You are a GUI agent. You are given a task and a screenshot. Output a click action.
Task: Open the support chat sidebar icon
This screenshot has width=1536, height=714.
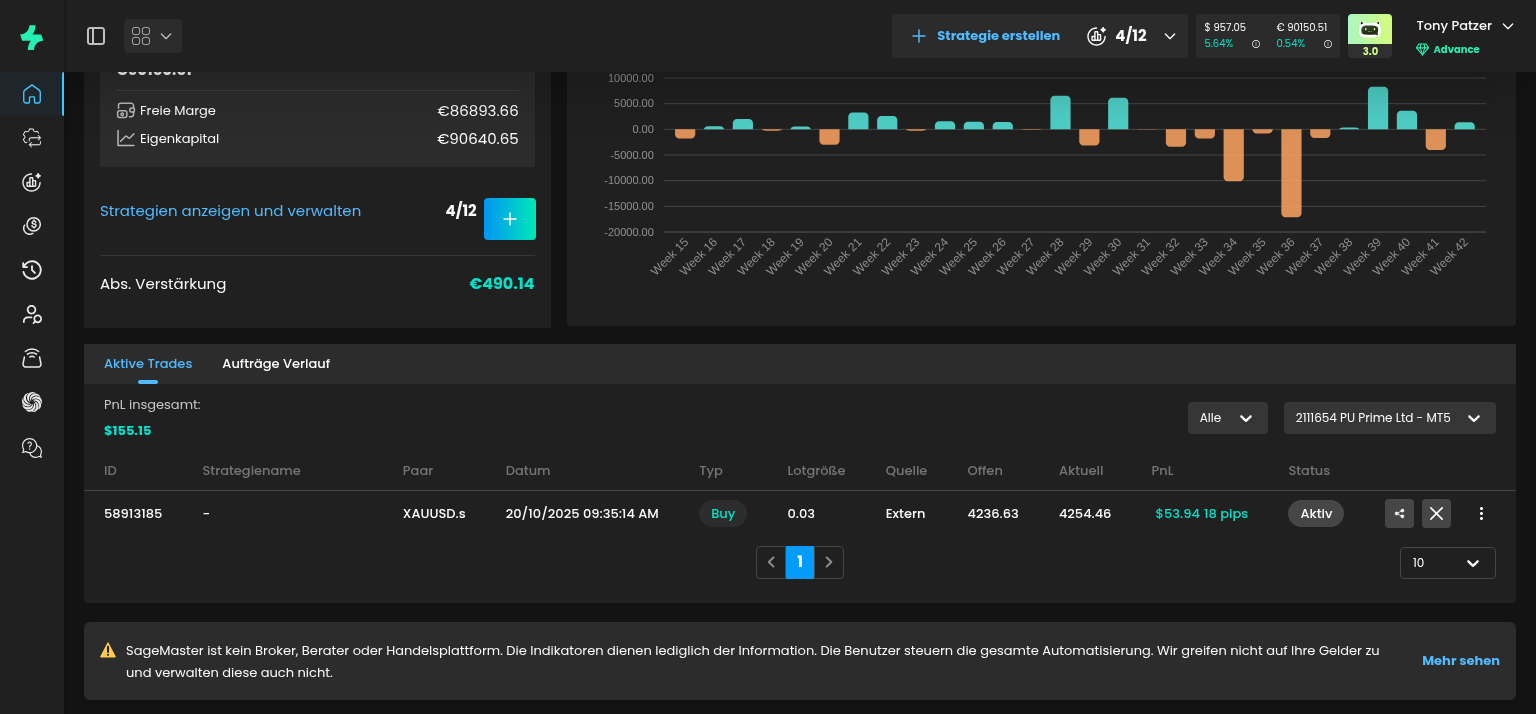click(x=32, y=447)
